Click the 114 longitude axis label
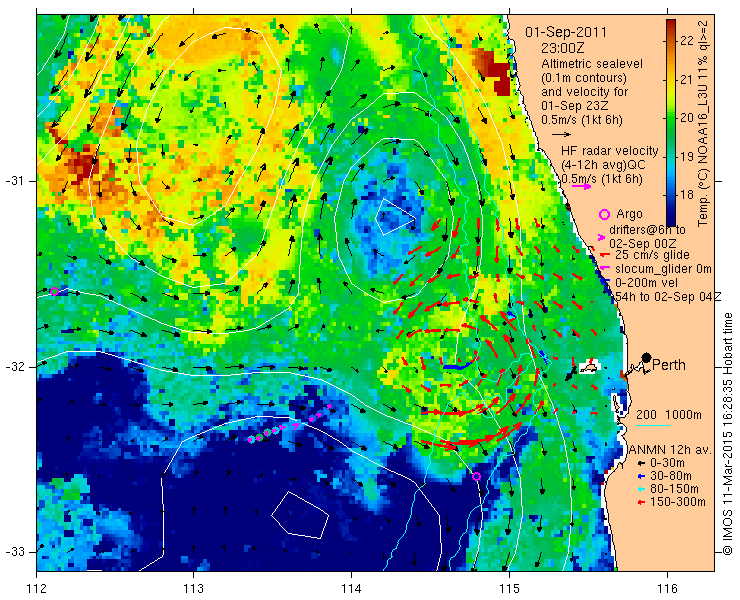Viewport: 740px width, 600px height. click(351, 589)
